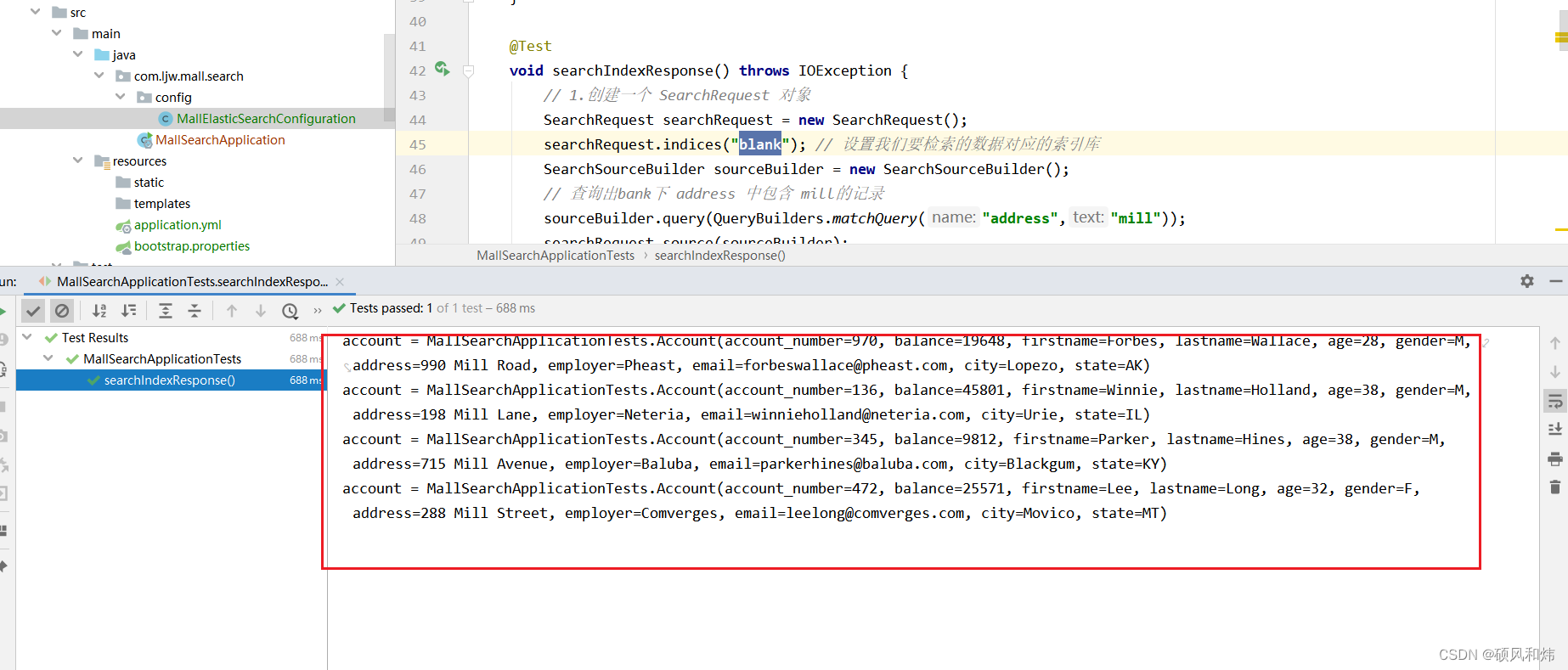This screenshot has width=1568, height=670.
Task: Collapse the Test Results tree node
Action: [27, 337]
